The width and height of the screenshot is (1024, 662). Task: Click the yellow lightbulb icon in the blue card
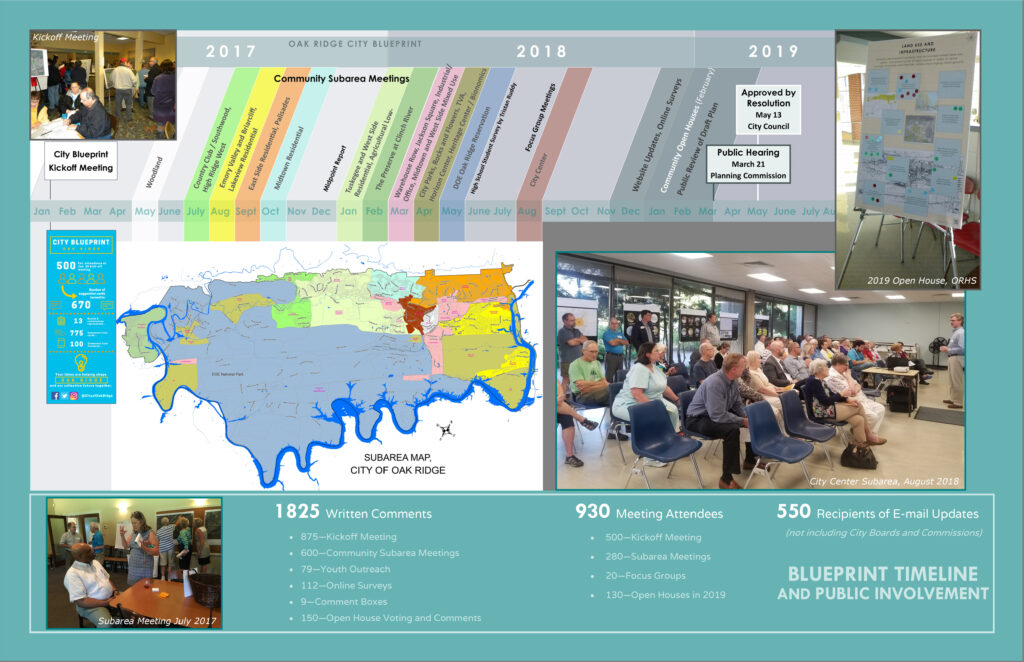coord(81,363)
